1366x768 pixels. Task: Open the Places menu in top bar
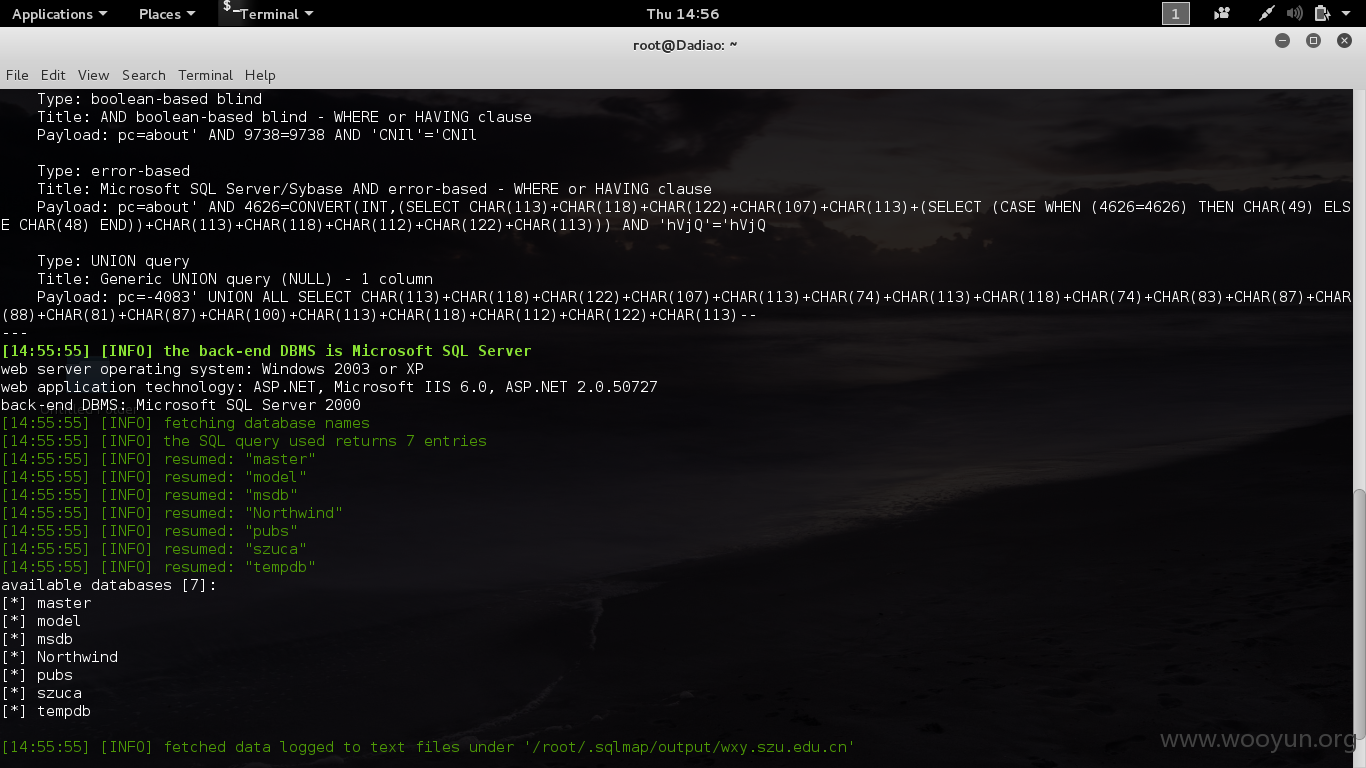point(167,14)
